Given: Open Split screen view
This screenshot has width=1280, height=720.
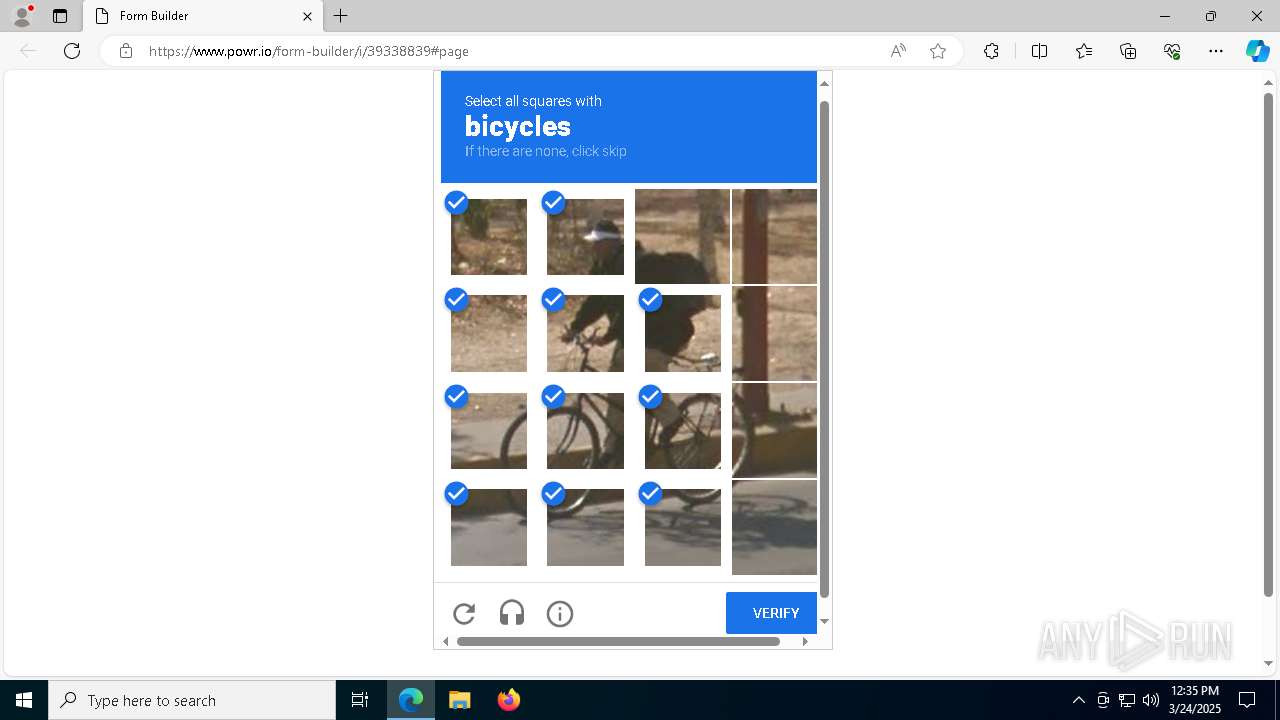Looking at the screenshot, I should (x=1039, y=51).
